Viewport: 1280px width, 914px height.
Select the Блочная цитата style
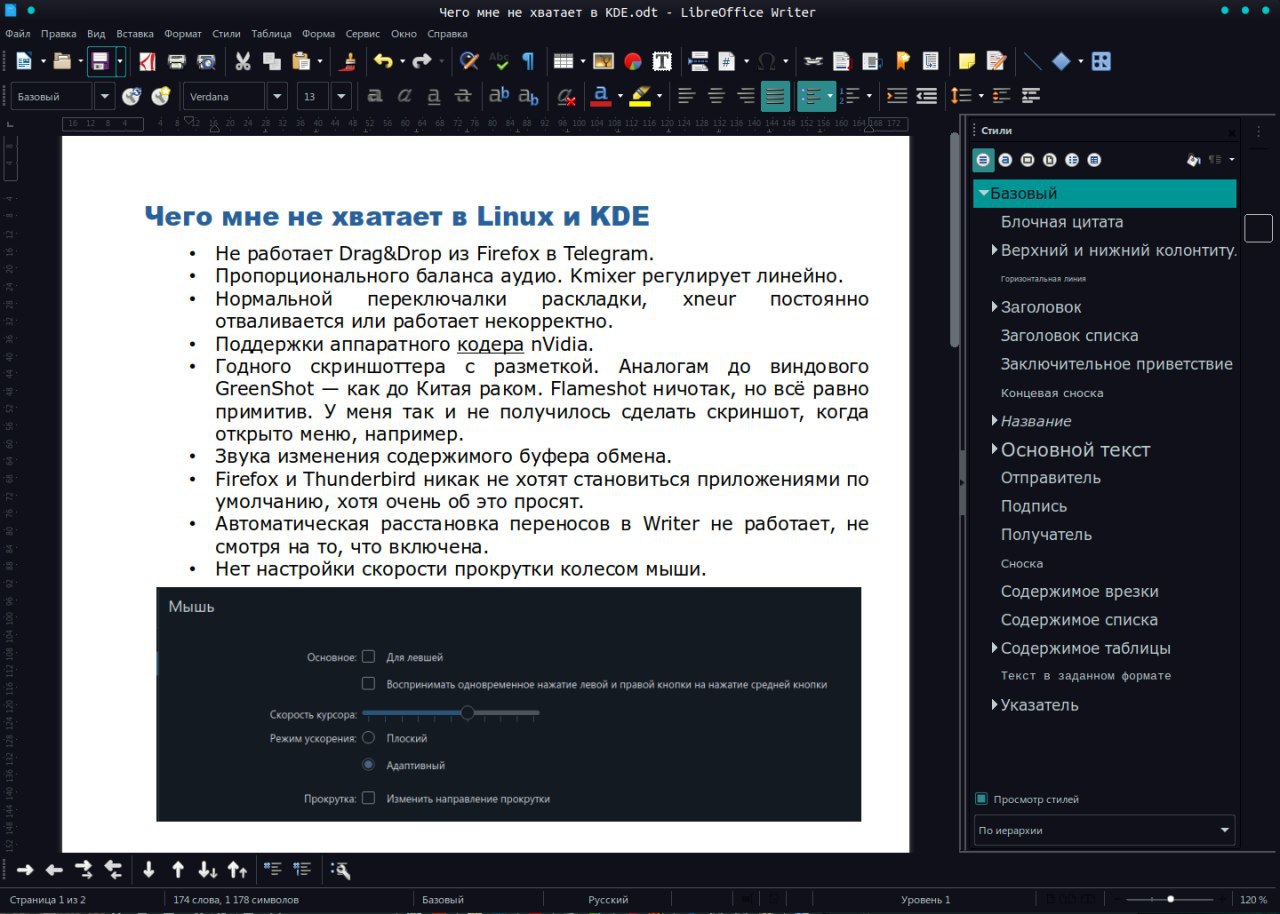pyautogui.click(x=1061, y=222)
